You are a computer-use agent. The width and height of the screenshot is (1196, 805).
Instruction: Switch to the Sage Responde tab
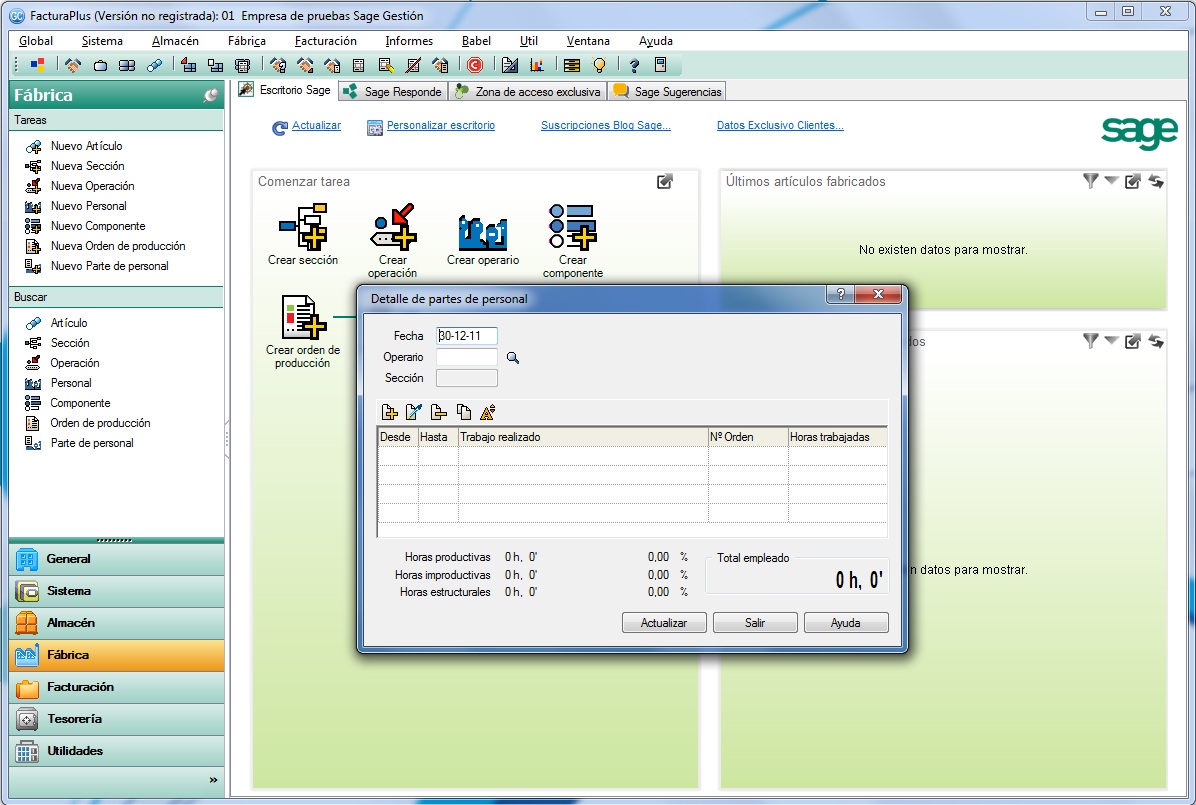pos(394,92)
